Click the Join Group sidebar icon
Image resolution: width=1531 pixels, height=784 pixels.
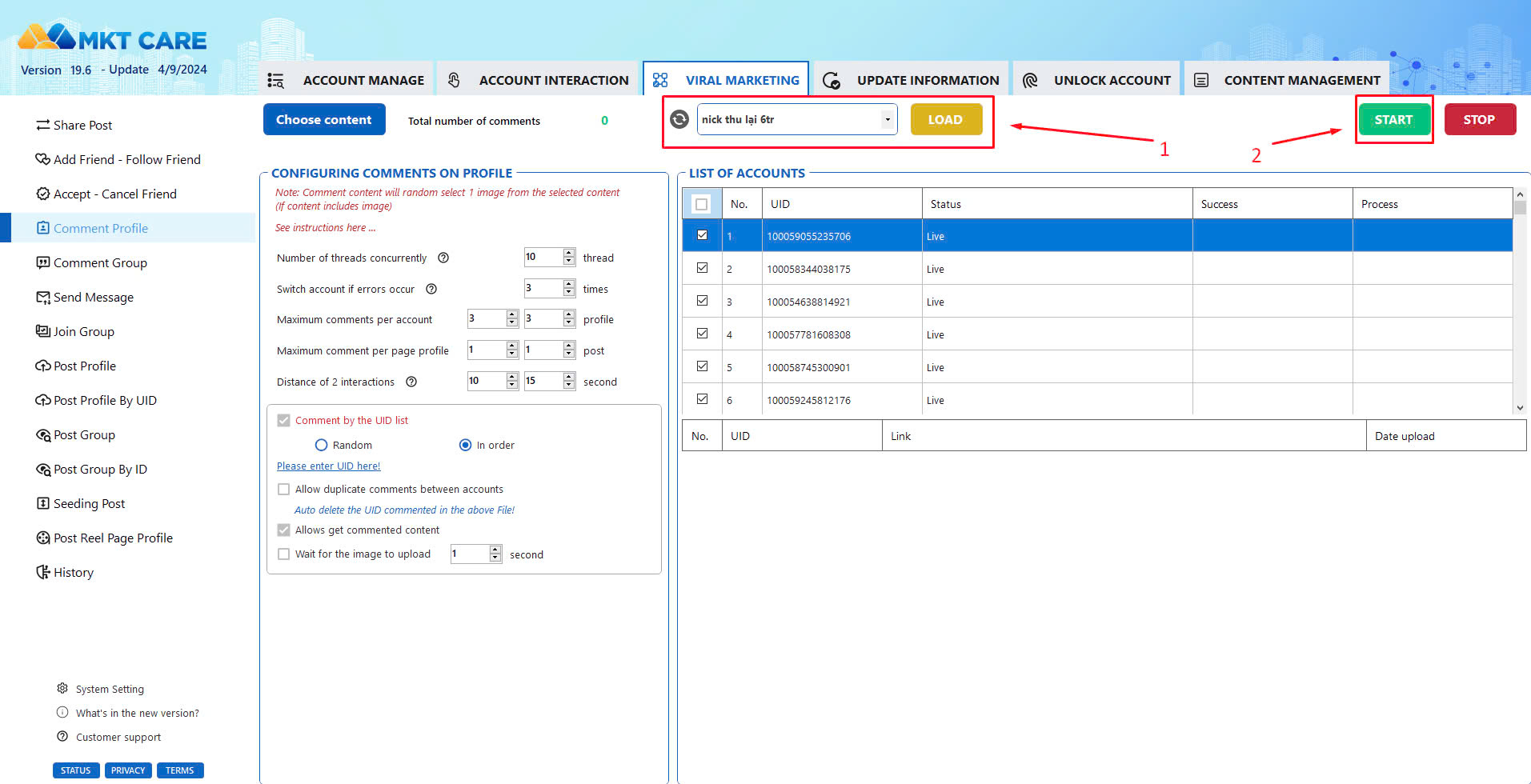pos(43,331)
